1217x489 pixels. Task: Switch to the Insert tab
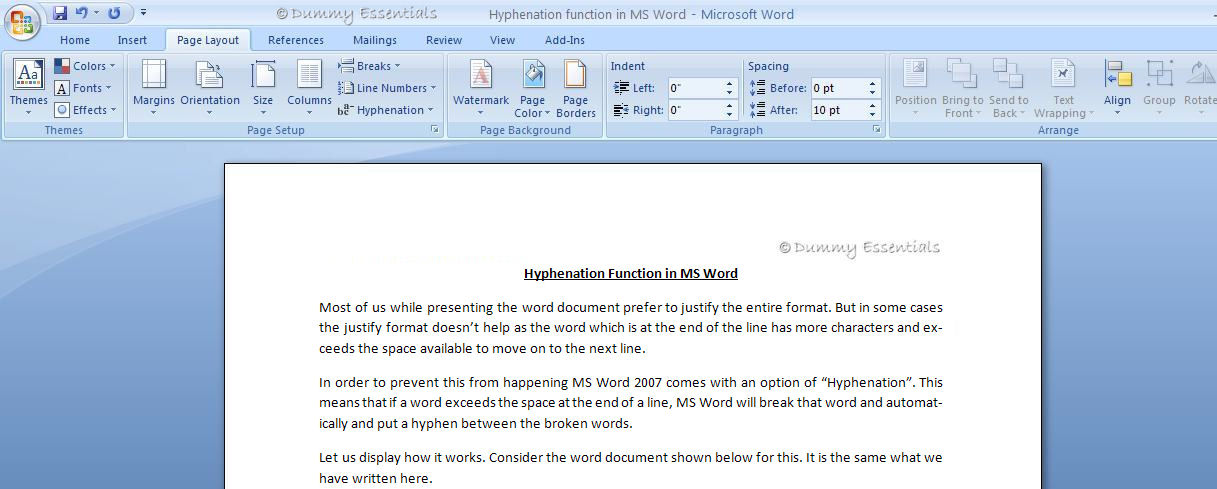pos(132,40)
